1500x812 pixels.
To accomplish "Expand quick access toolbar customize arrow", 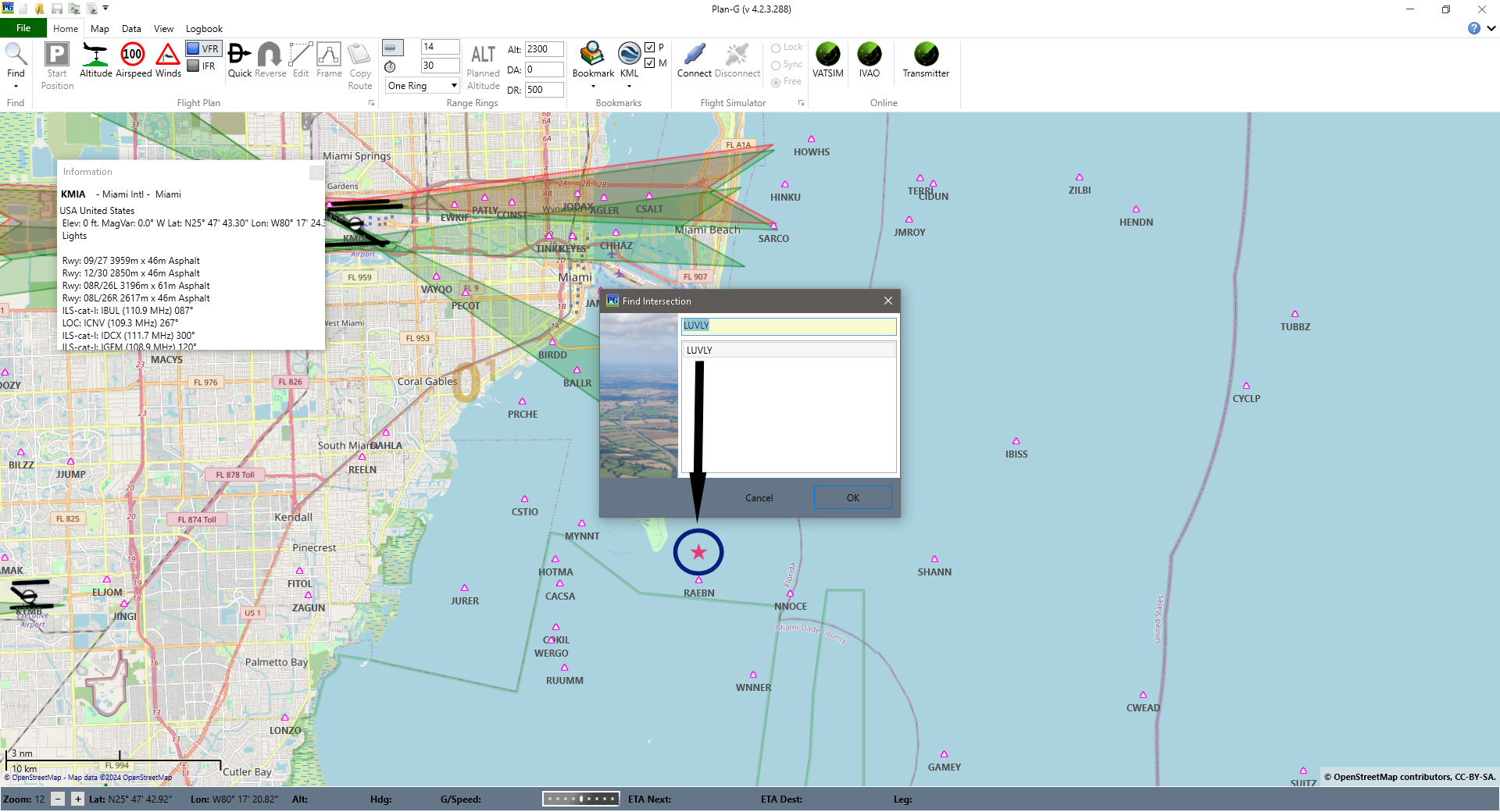I will coord(105,9).
